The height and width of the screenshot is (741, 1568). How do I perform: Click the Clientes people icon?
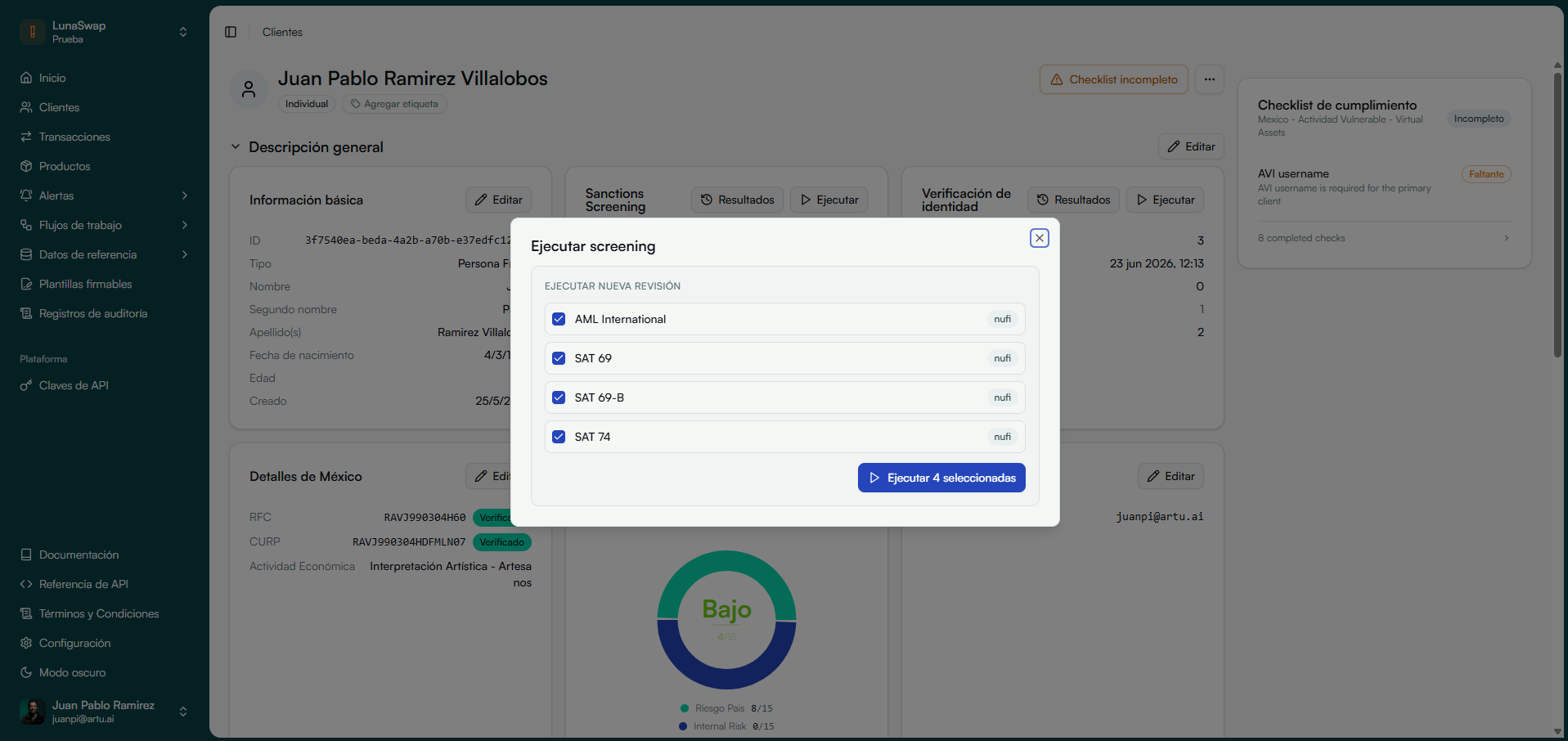(26, 107)
